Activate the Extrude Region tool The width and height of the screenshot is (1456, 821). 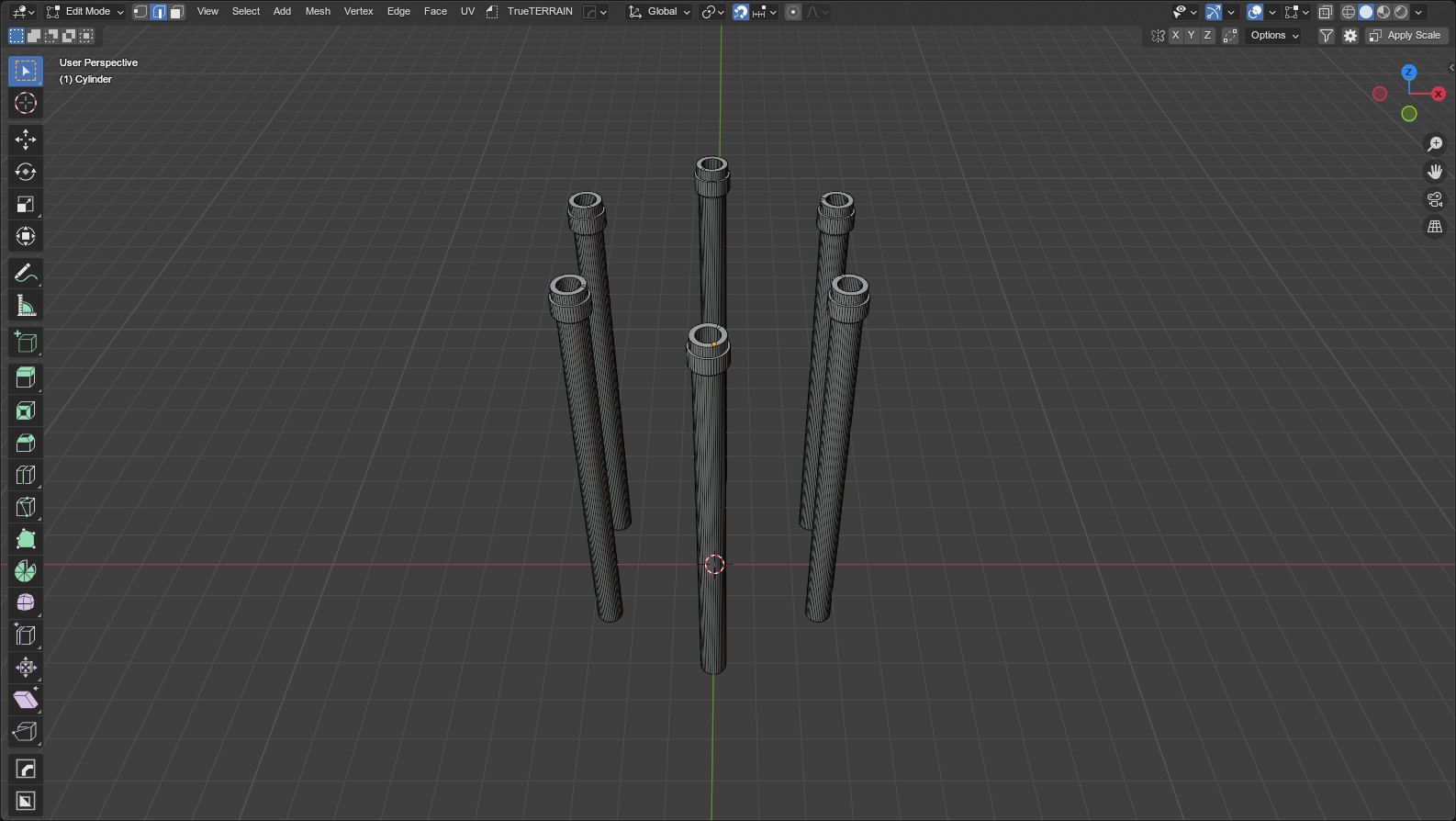click(x=26, y=377)
